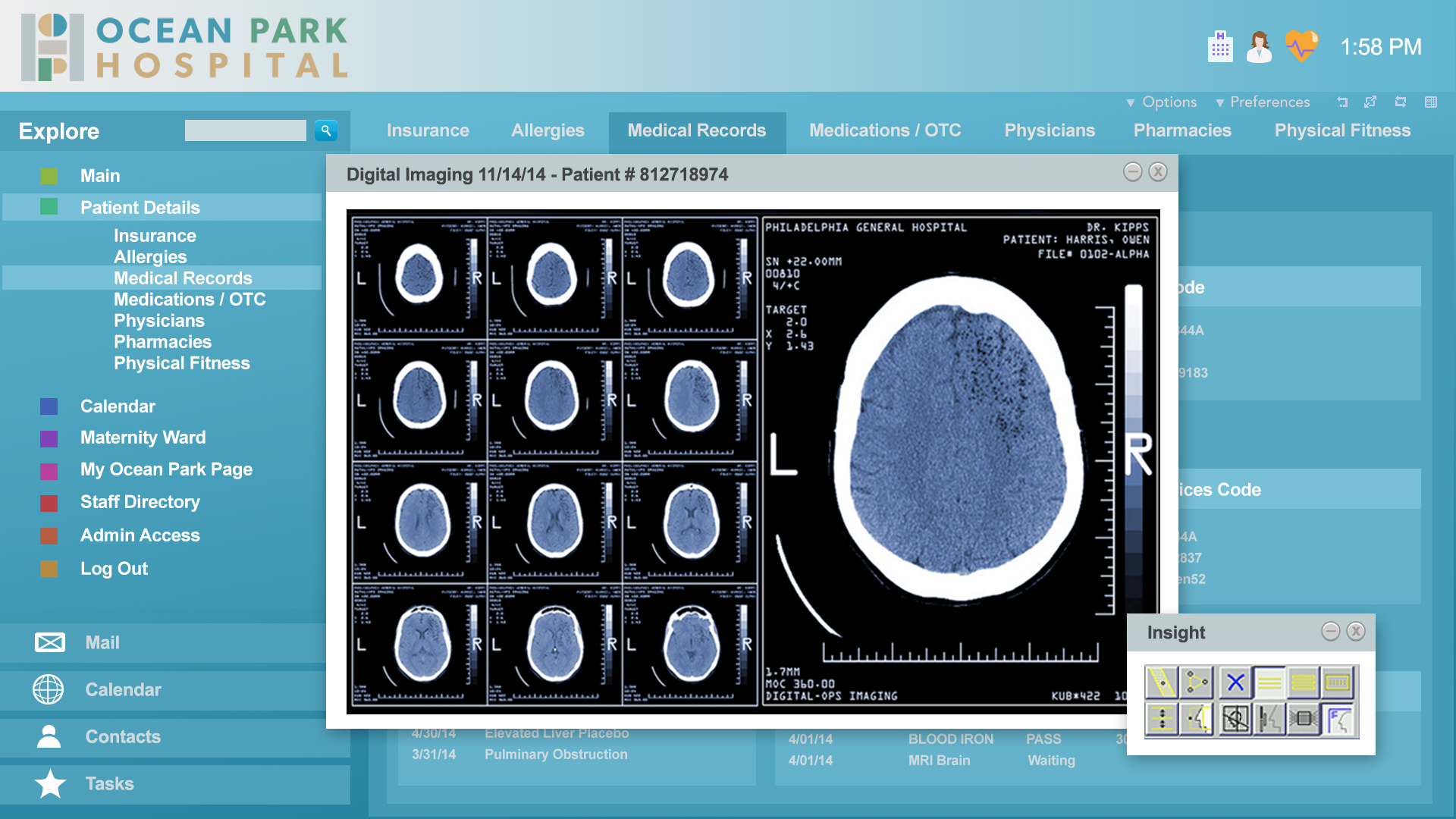Click the orange heartbeat heart icon
Screen dimensions: 1456x819
pyautogui.click(x=1301, y=46)
